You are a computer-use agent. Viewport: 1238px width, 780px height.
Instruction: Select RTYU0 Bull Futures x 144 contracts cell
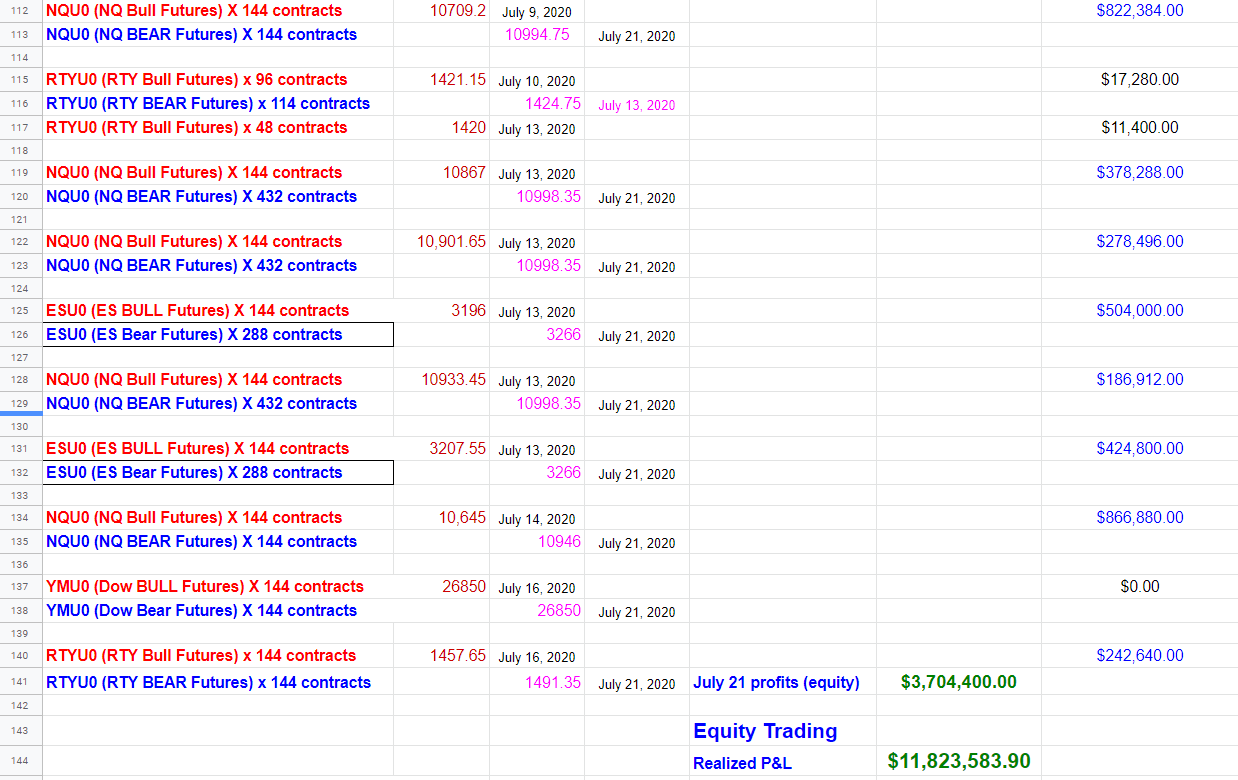click(x=217, y=656)
